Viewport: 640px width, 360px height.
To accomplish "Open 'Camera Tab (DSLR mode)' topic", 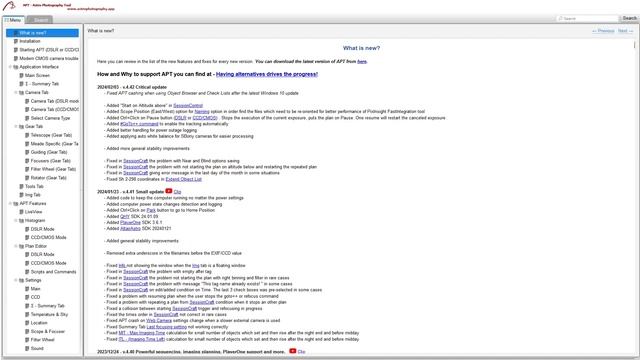I will tap(55, 101).
